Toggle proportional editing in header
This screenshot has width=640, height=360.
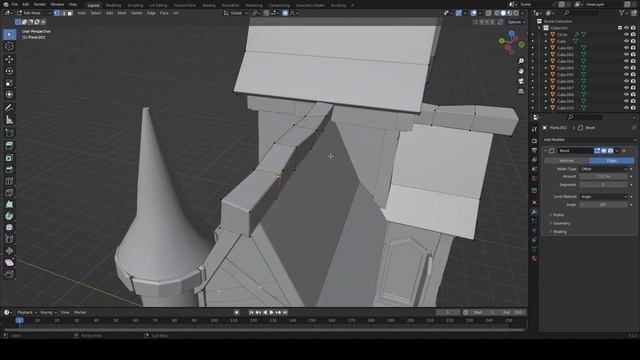(285, 13)
